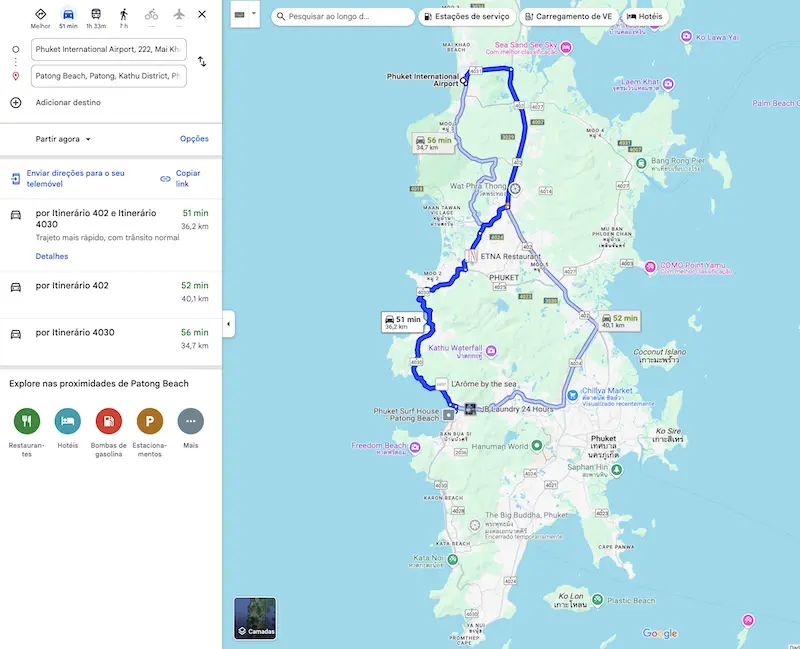Select route via Itinerário 402 e 4030
The height and width of the screenshot is (649, 800).
(x=111, y=235)
